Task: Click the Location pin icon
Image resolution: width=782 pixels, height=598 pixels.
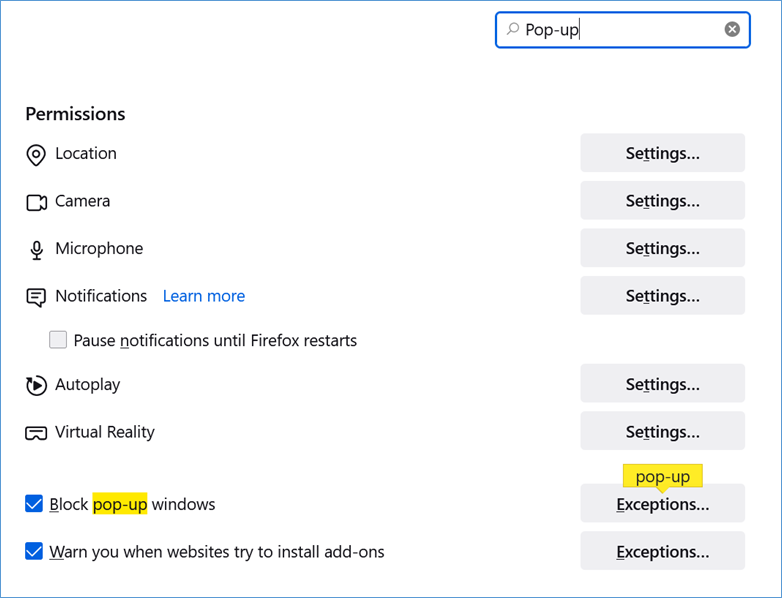Action: (36, 155)
